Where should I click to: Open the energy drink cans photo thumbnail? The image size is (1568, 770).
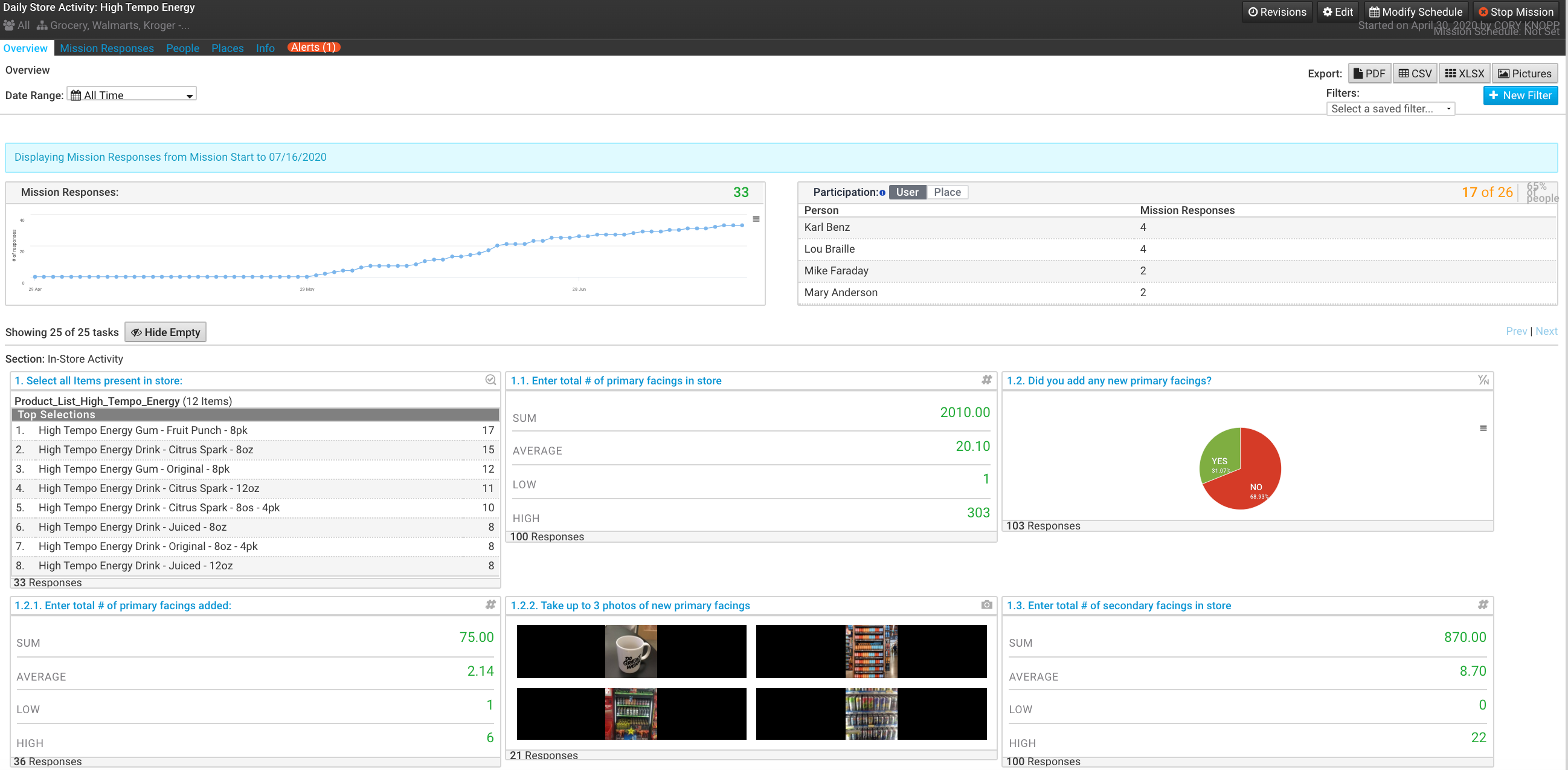point(871,714)
